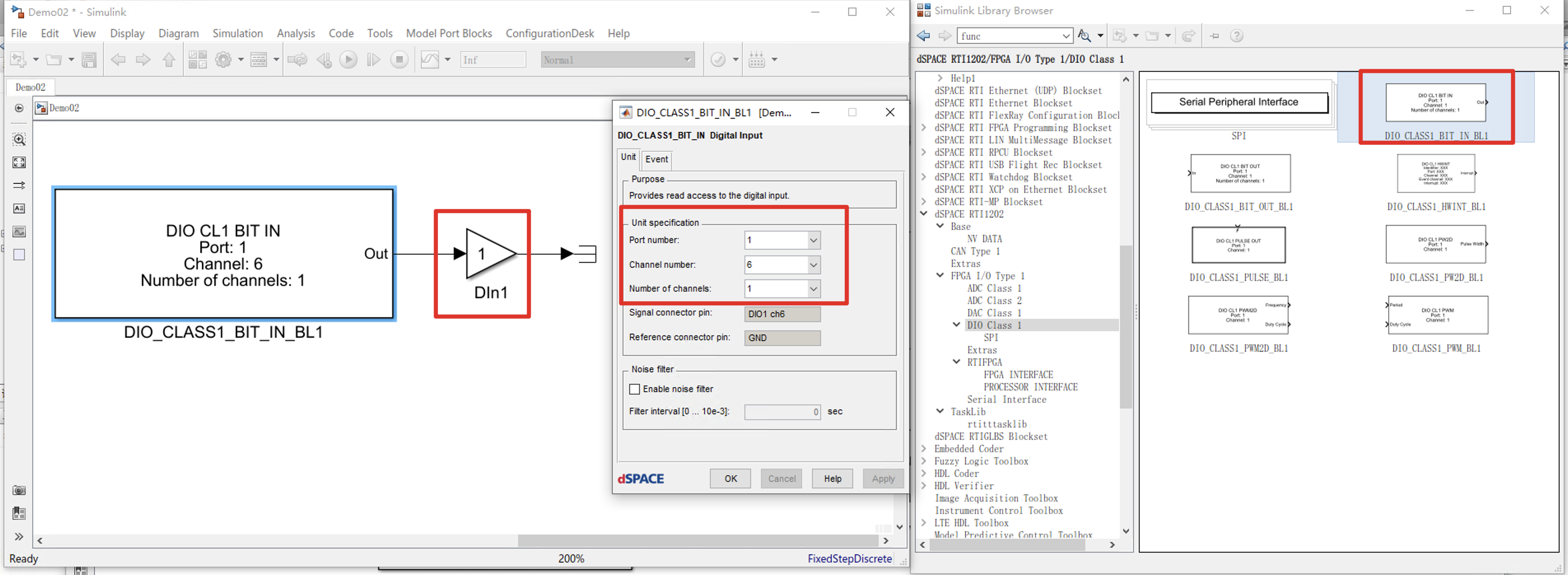Screen dimensions: 1568x575
Task: Click the Open folder icon in Simulink toolbar
Action: (x=54, y=60)
